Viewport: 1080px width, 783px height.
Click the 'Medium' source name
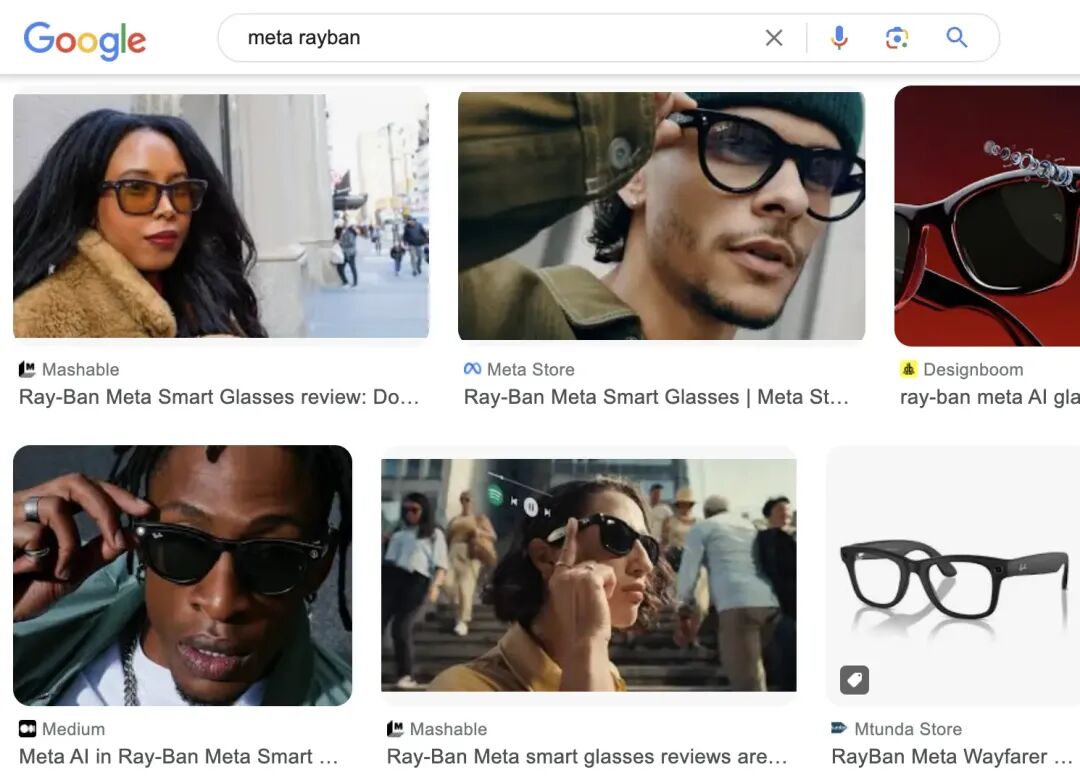[x=74, y=729]
